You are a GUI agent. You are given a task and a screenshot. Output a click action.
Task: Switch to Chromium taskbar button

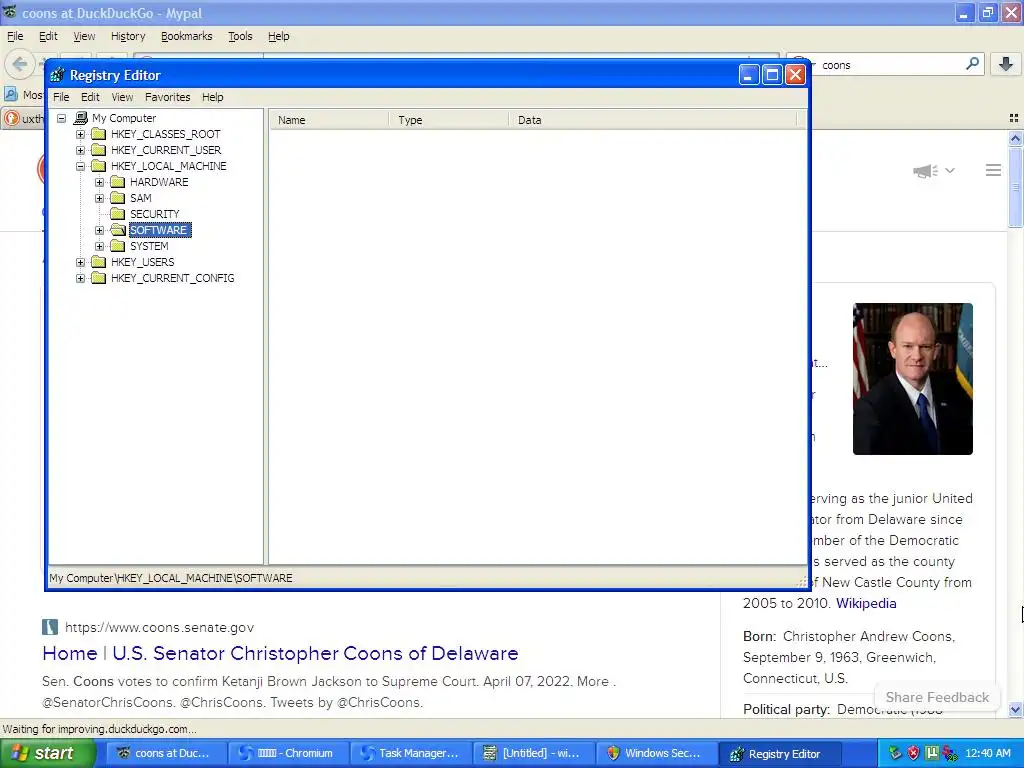pos(287,754)
